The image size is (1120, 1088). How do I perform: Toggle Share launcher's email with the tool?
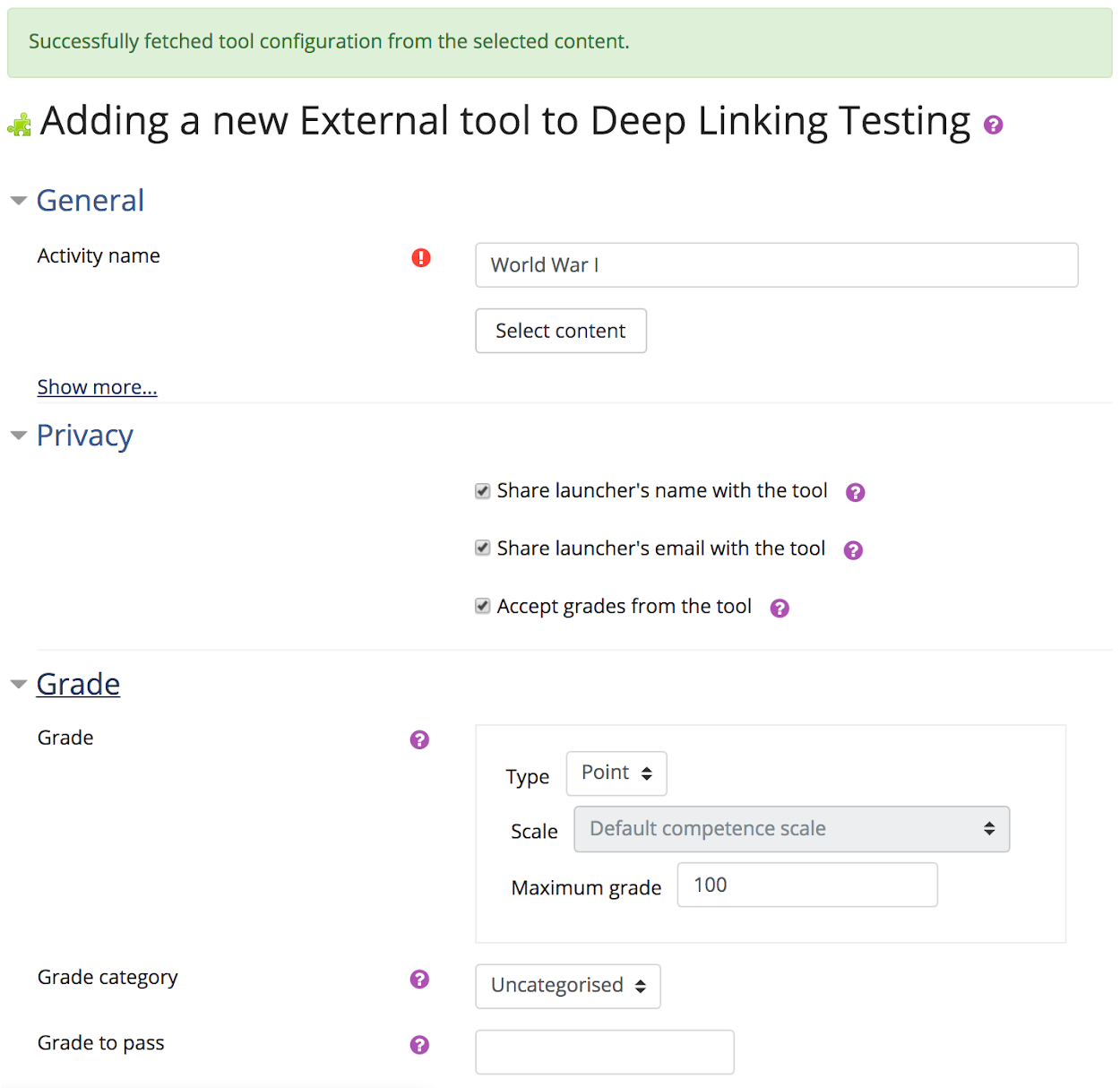[x=483, y=548]
